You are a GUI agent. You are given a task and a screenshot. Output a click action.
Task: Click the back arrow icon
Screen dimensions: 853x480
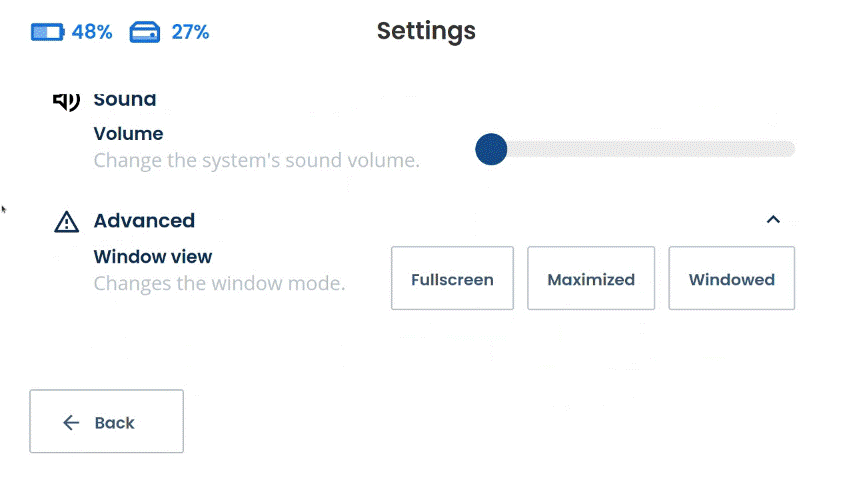(x=71, y=422)
